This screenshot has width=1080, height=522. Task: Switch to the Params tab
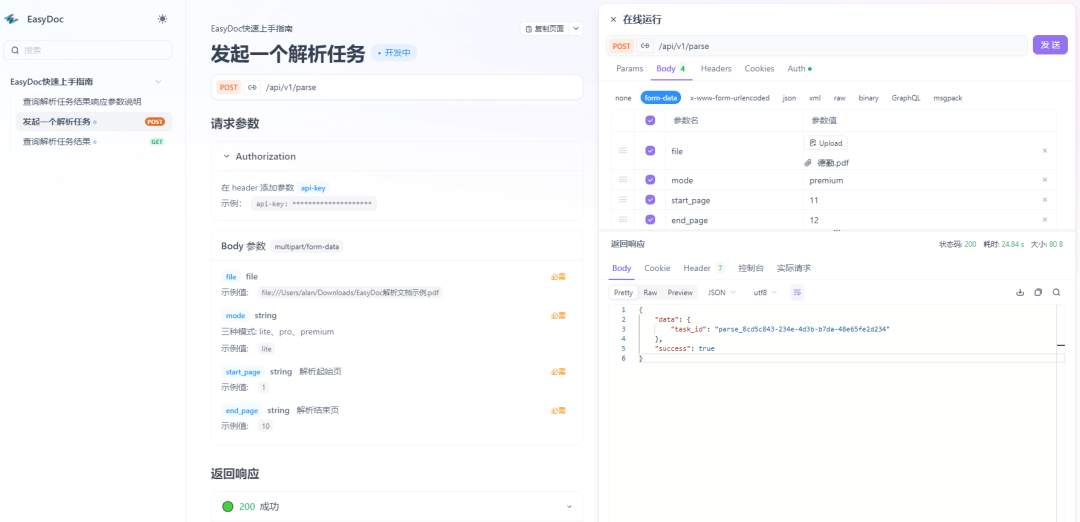point(630,69)
